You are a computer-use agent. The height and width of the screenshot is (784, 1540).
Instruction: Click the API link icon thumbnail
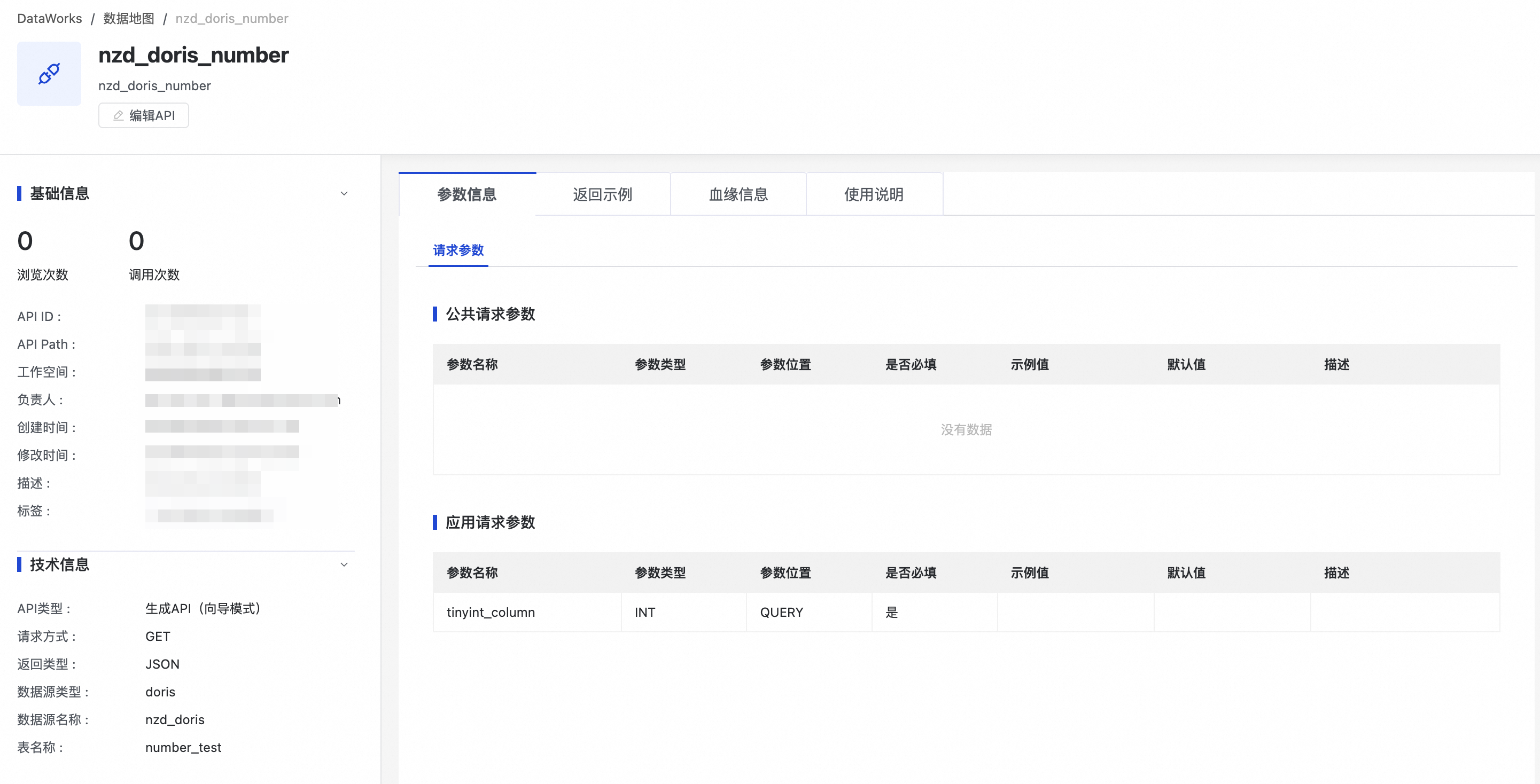(x=49, y=74)
